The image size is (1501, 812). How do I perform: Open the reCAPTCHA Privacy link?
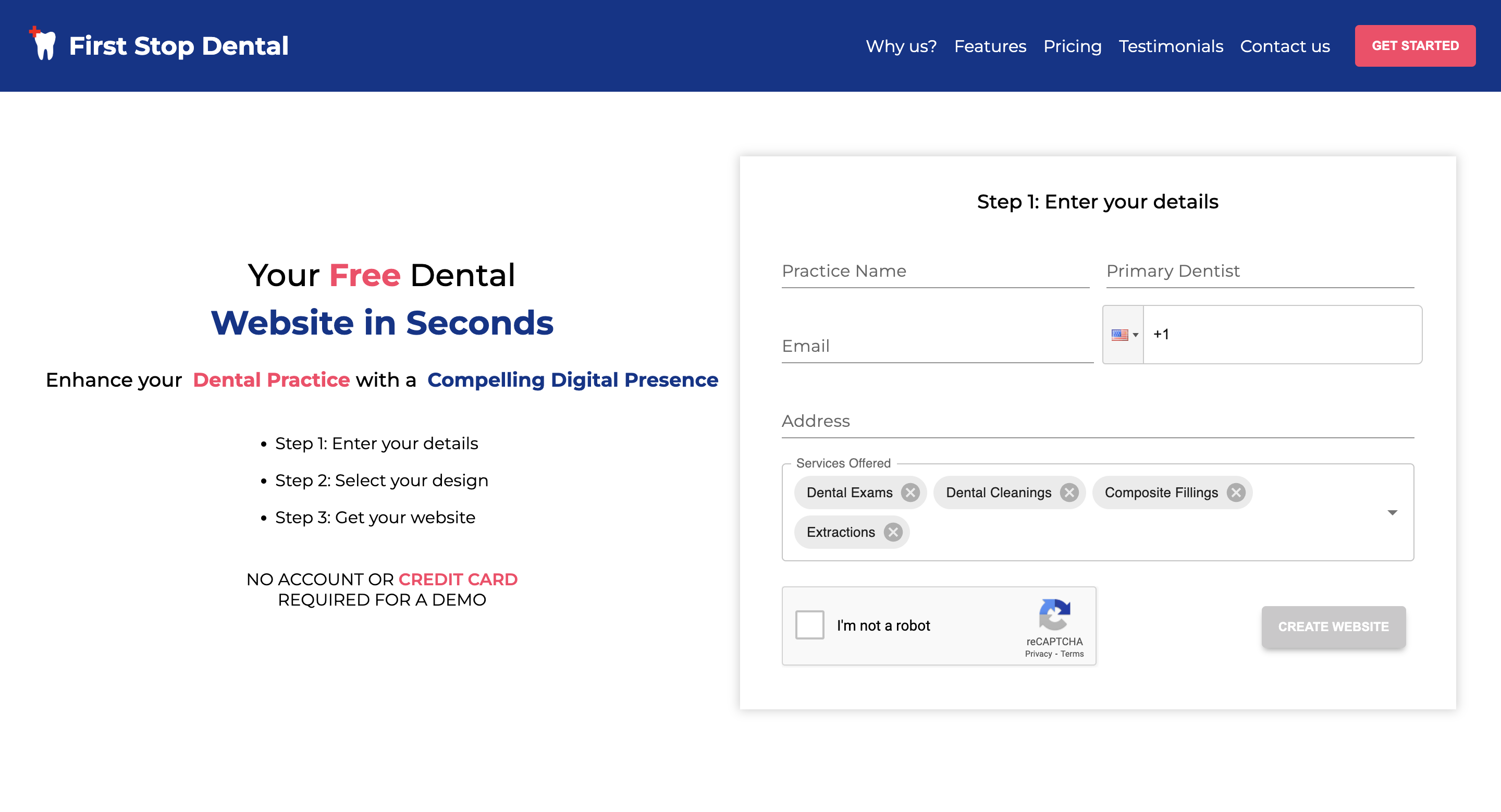[1038, 654]
